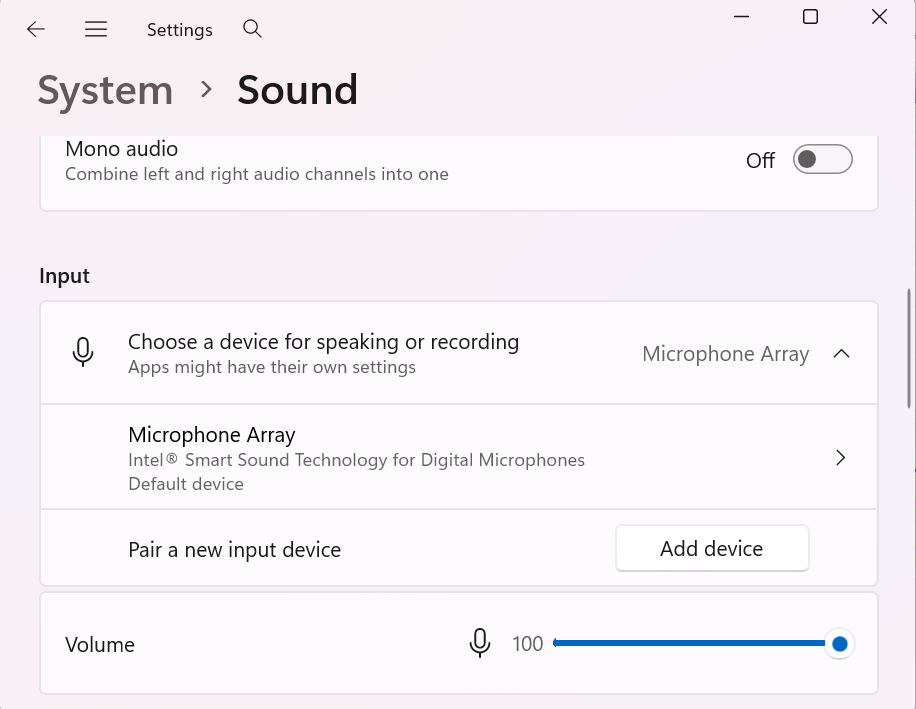Viewport: 916px width, 709px height.
Task: Click the search icon in Settings
Action: 252,29
